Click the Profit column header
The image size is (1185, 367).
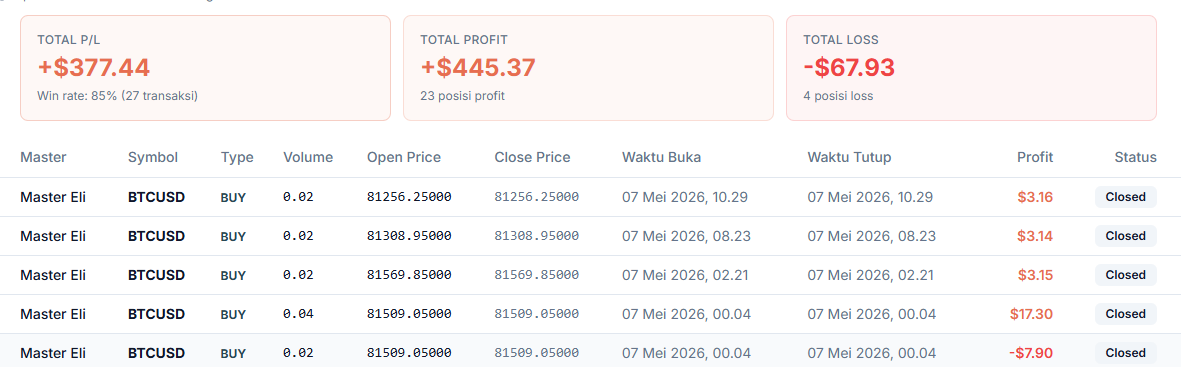(1035, 157)
